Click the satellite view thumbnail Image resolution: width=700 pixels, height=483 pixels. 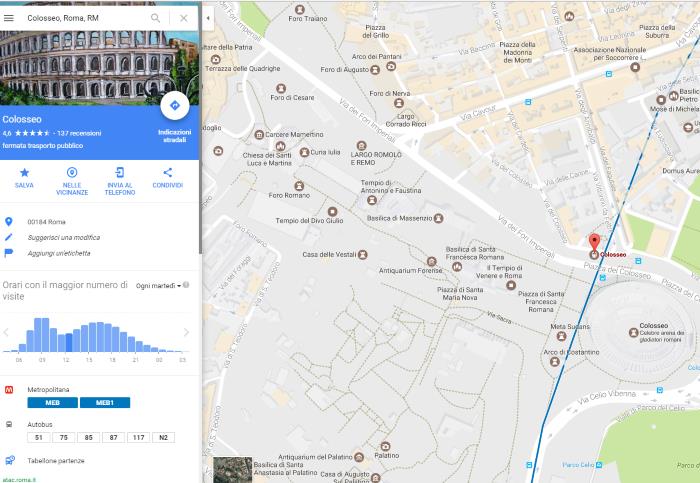pyautogui.click(x=233, y=470)
